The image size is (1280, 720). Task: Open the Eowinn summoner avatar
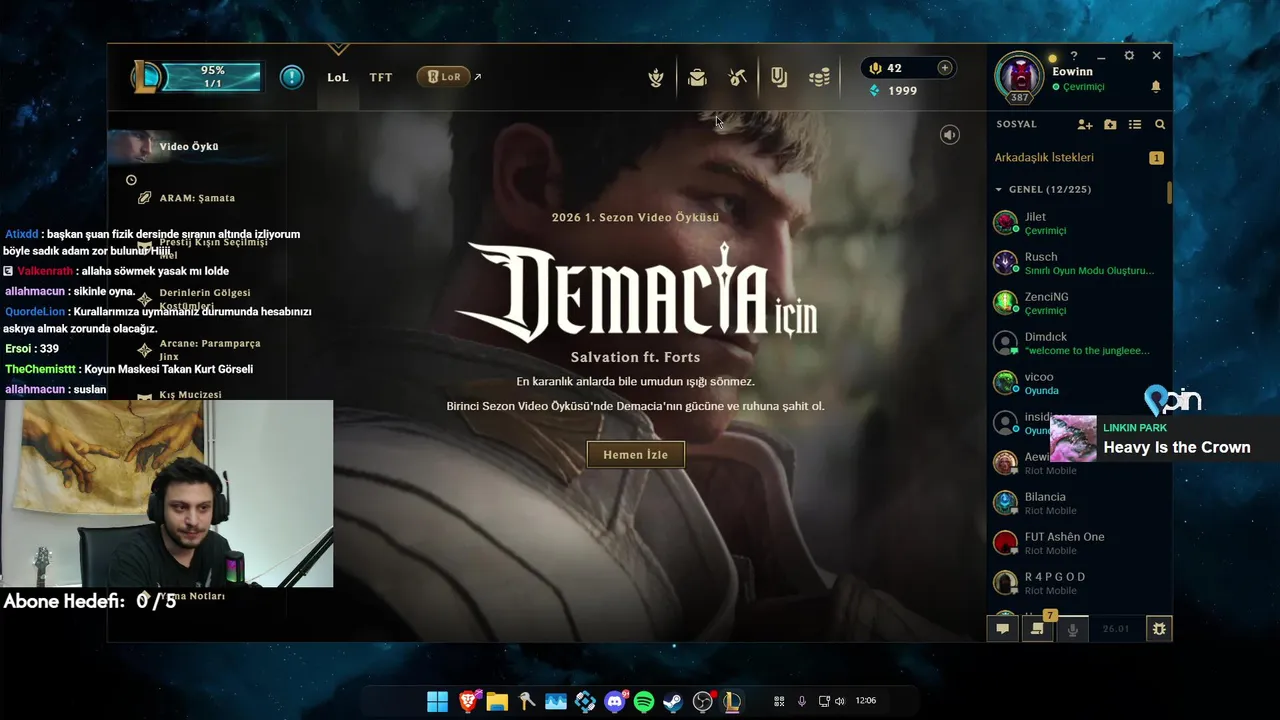[x=1019, y=77]
